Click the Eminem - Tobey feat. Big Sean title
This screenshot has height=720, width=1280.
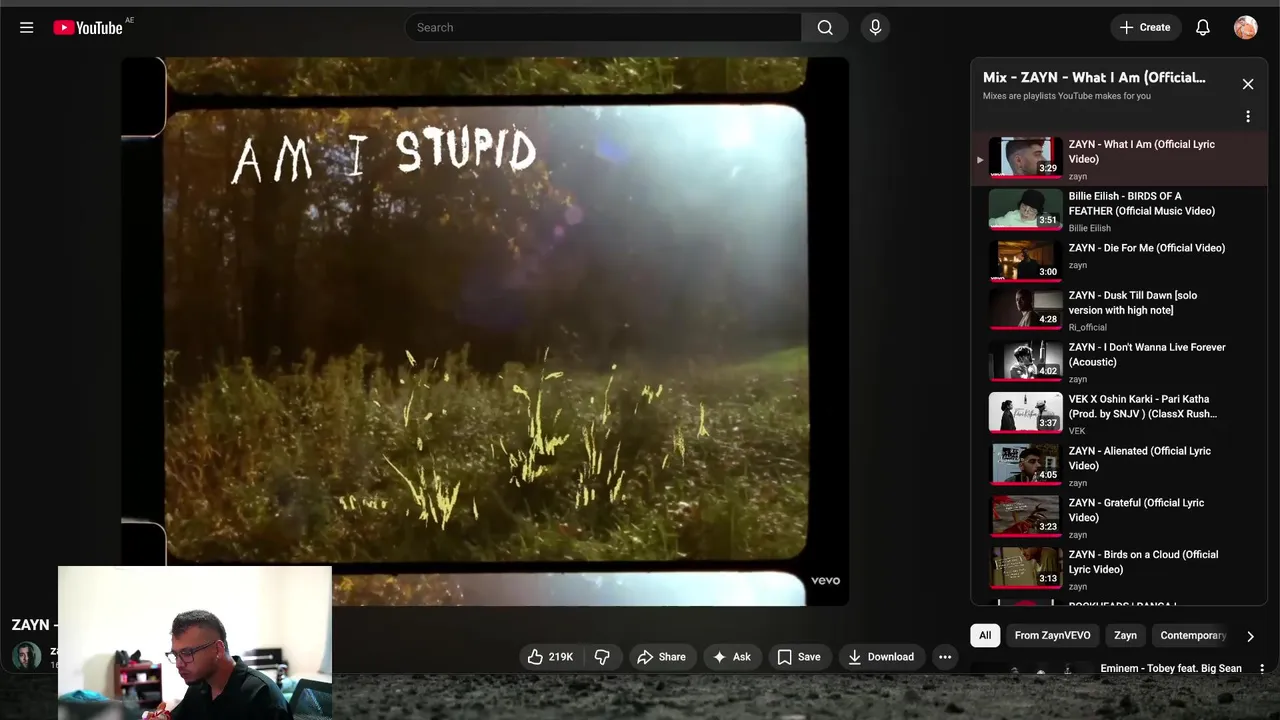(1171, 668)
